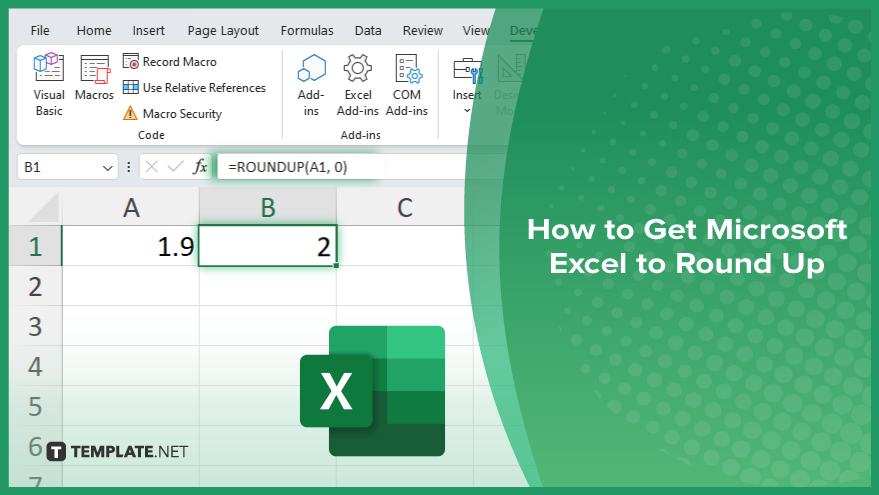Screen dimensions: 879x495
Task: Select column A header
Action: click(131, 207)
